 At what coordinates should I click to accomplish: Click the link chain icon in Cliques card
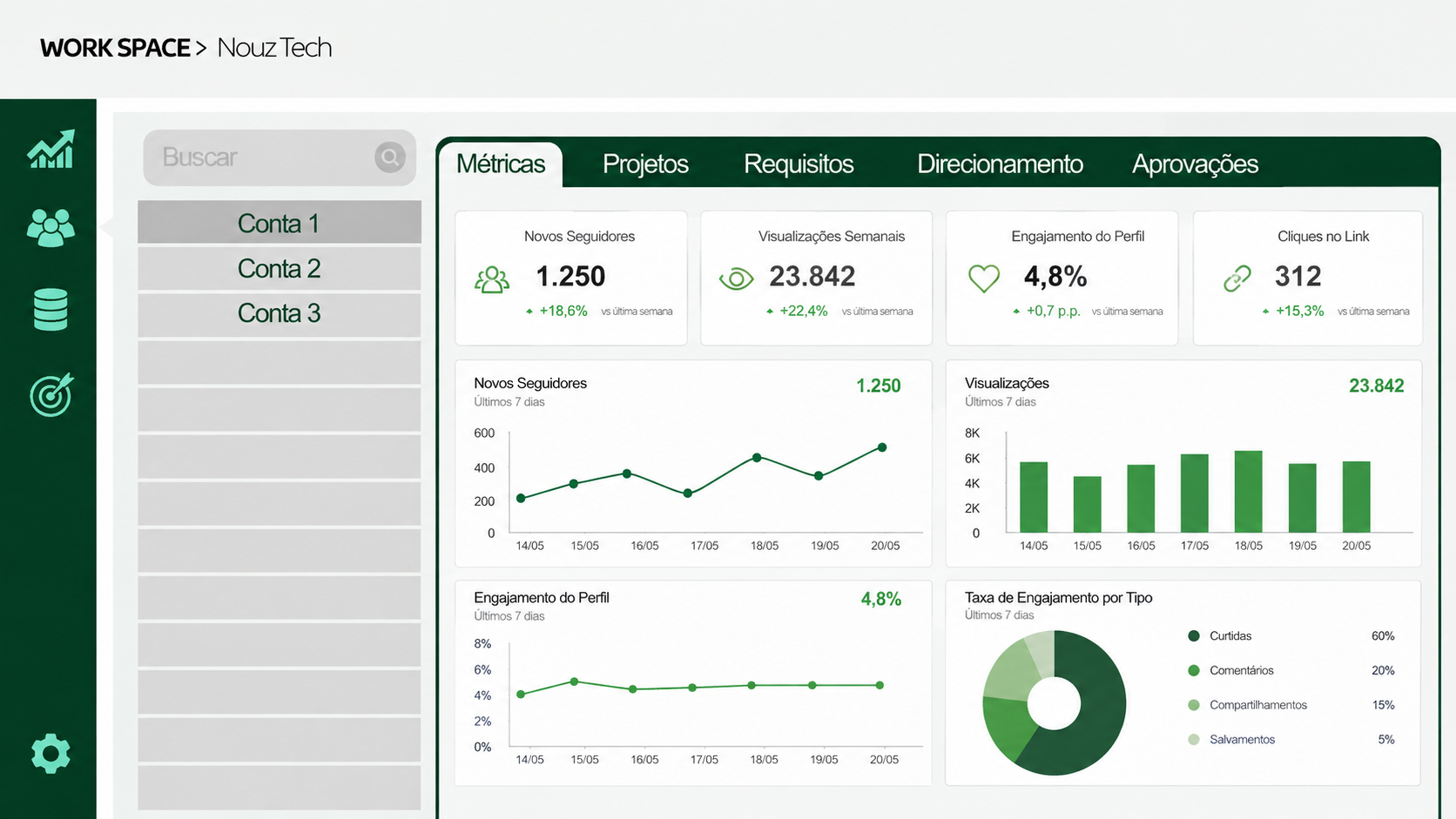click(1237, 279)
